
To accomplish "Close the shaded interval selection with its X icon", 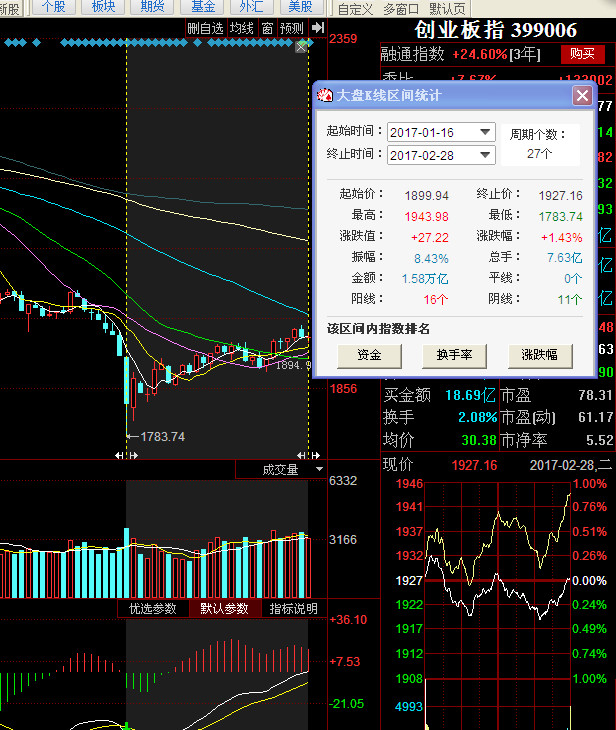I will pyautogui.click(x=301, y=47).
